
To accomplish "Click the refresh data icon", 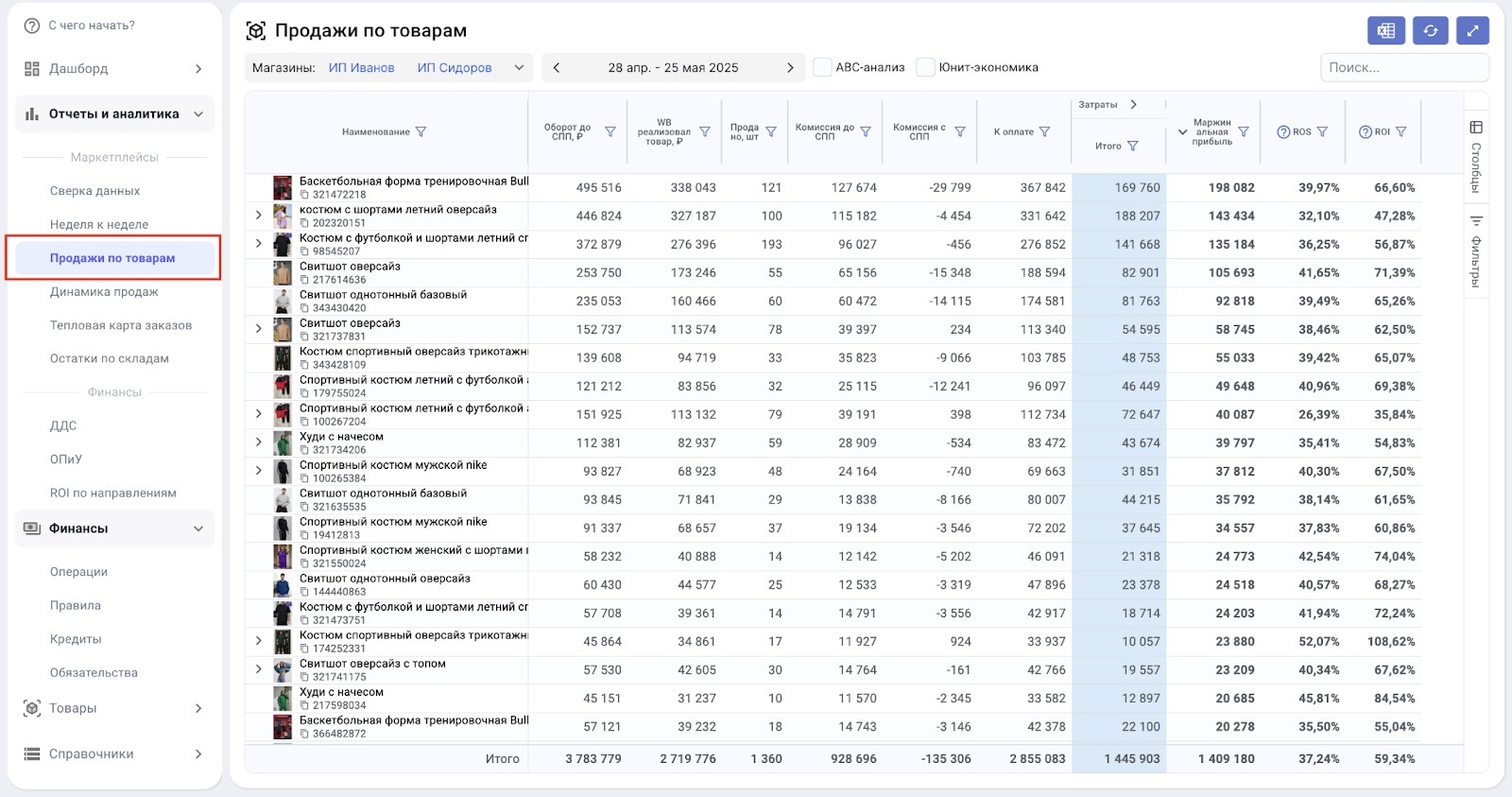I will click(x=1430, y=30).
